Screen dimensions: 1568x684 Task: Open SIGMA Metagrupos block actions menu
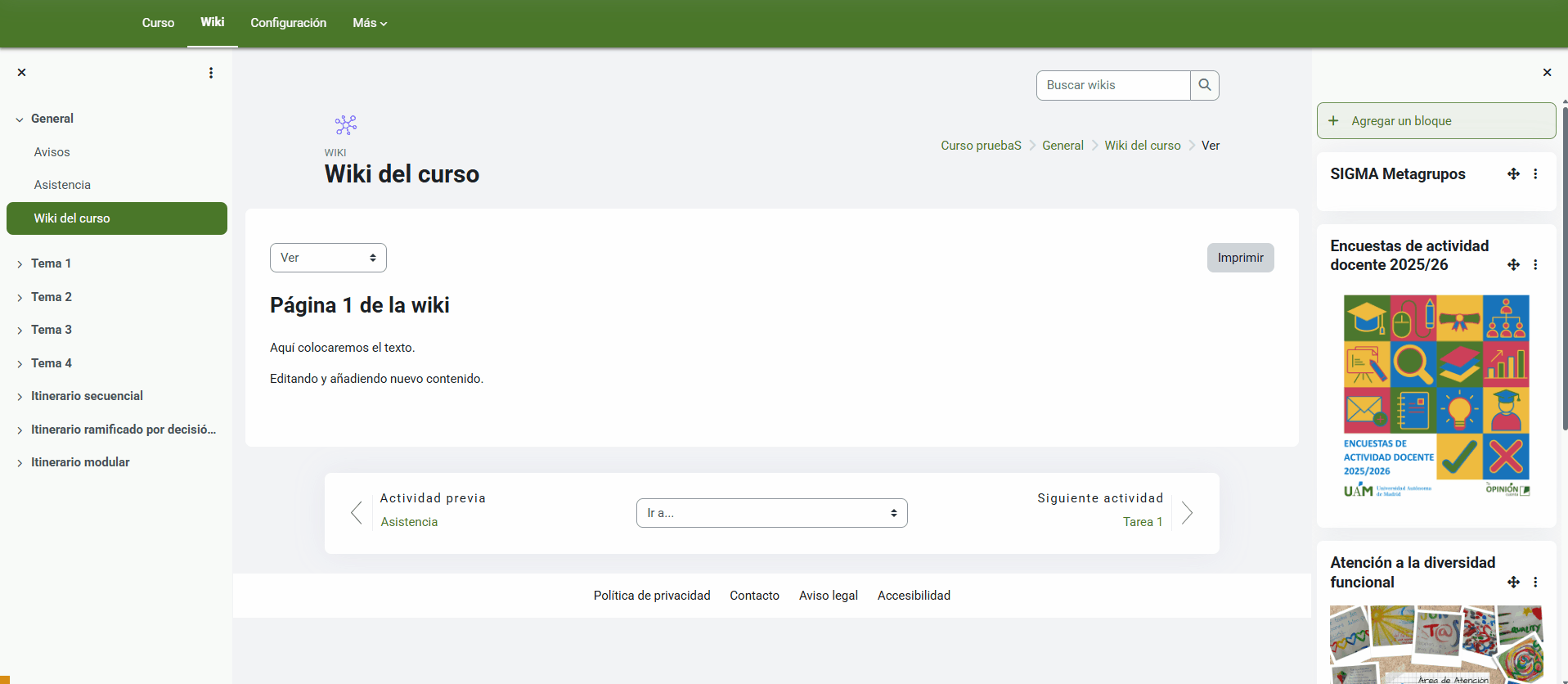[x=1535, y=174]
